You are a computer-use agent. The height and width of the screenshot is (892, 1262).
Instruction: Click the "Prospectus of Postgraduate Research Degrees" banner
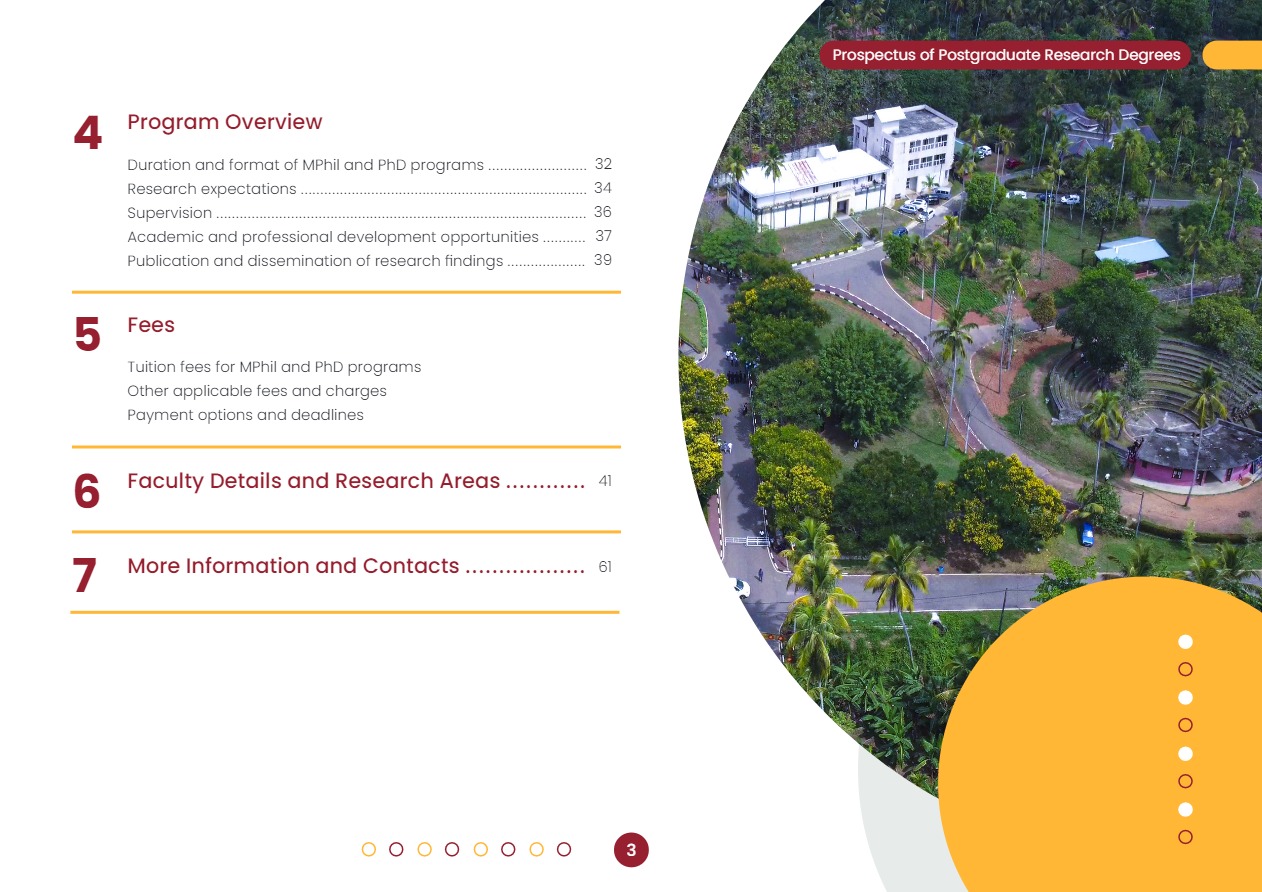pyautogui.click(x=1005, y=55)
